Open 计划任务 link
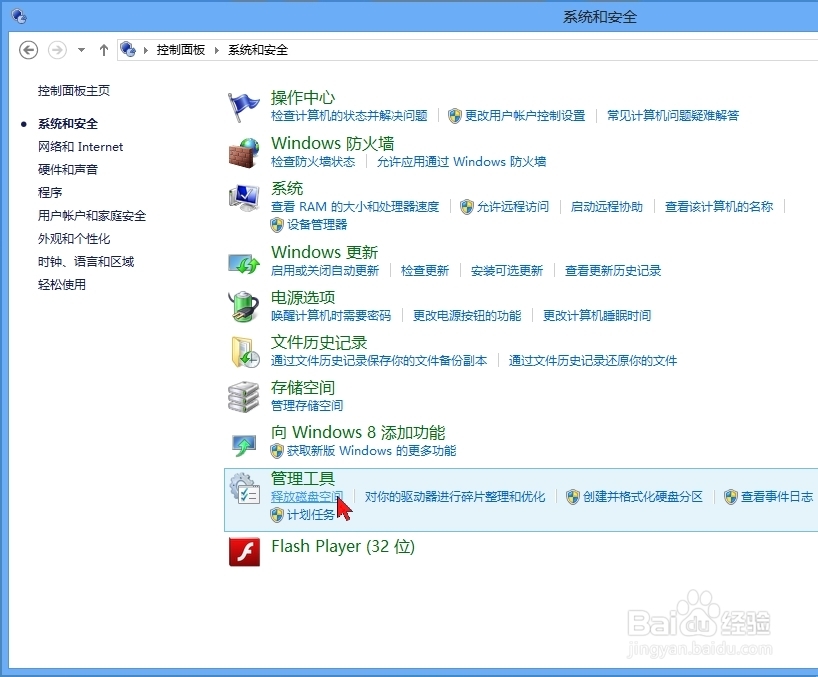 click(310, 515)
